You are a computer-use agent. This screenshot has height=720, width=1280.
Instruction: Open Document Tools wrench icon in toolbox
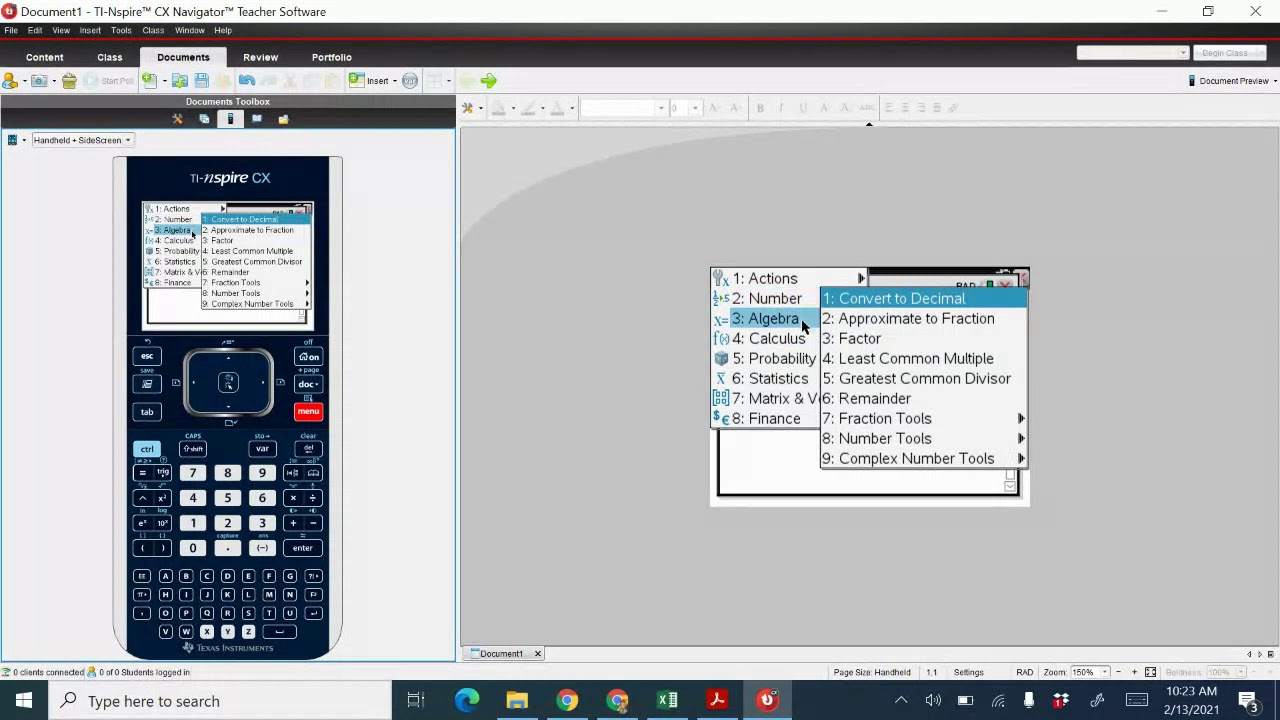pos(178,119)
